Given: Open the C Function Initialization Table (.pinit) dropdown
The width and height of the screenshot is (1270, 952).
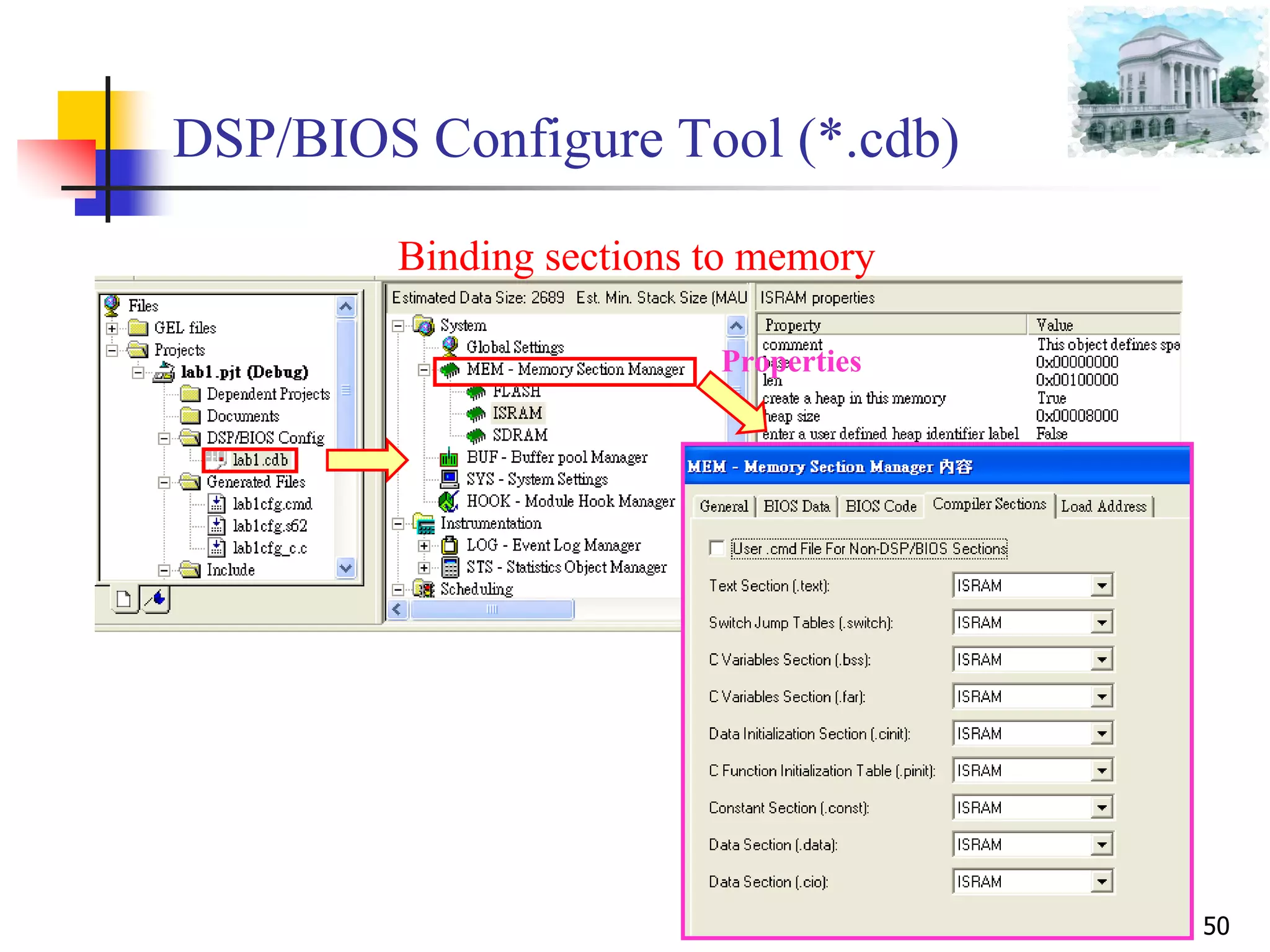Looking at the screenshot, I should tap(1101, 770).
